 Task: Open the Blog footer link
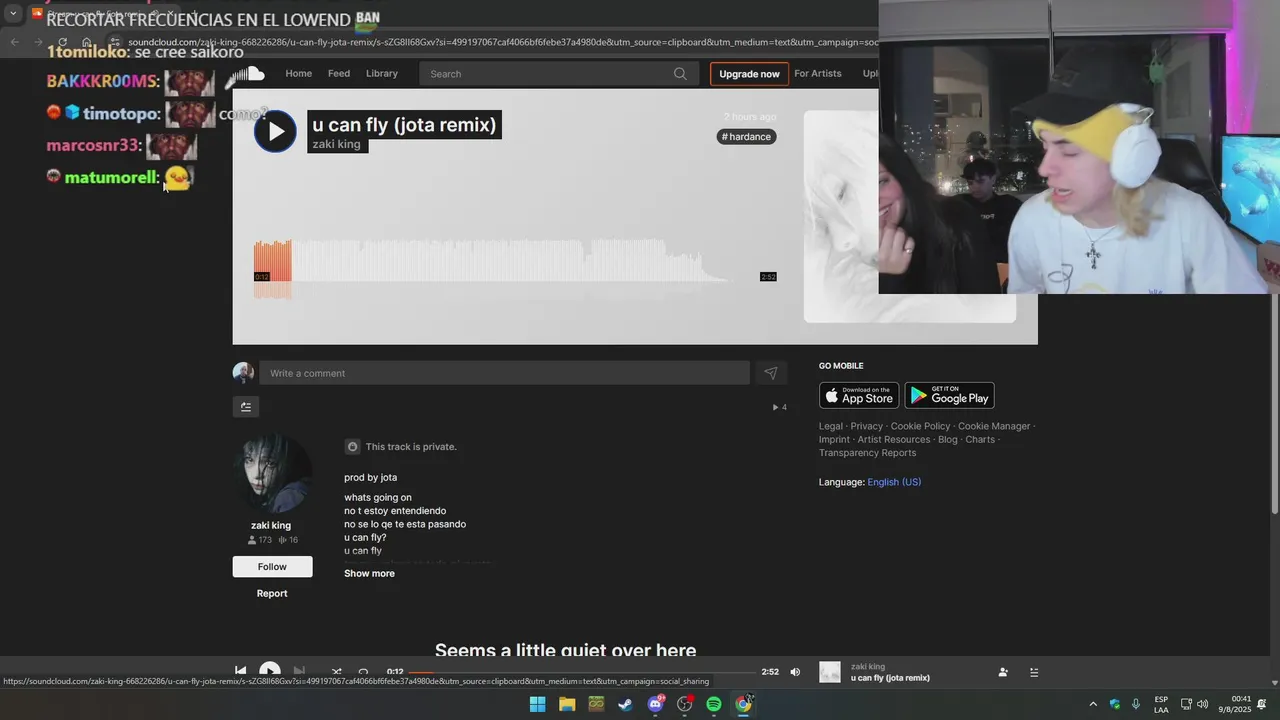pos(948,440)
